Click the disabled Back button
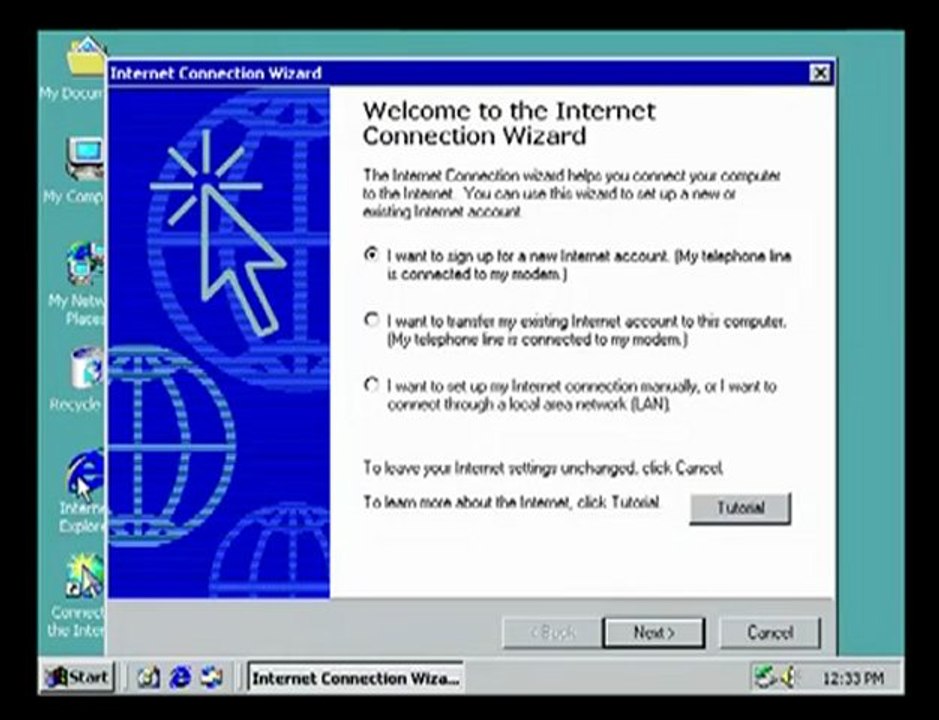 click(552, 633)
